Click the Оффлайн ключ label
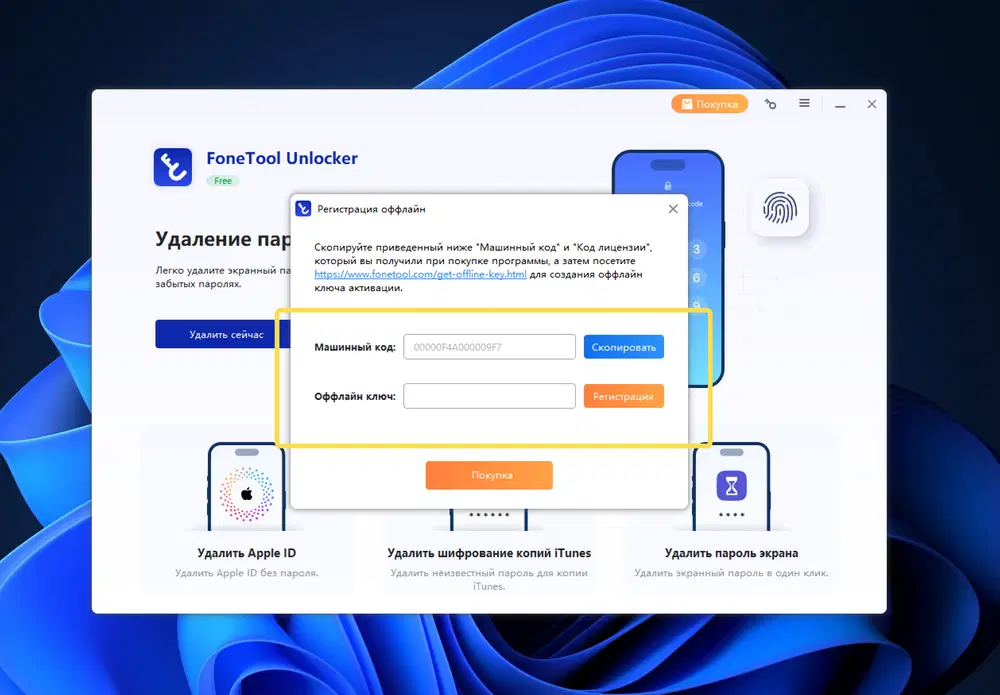This screenshot has height=695, width=1000. (355, 396)
